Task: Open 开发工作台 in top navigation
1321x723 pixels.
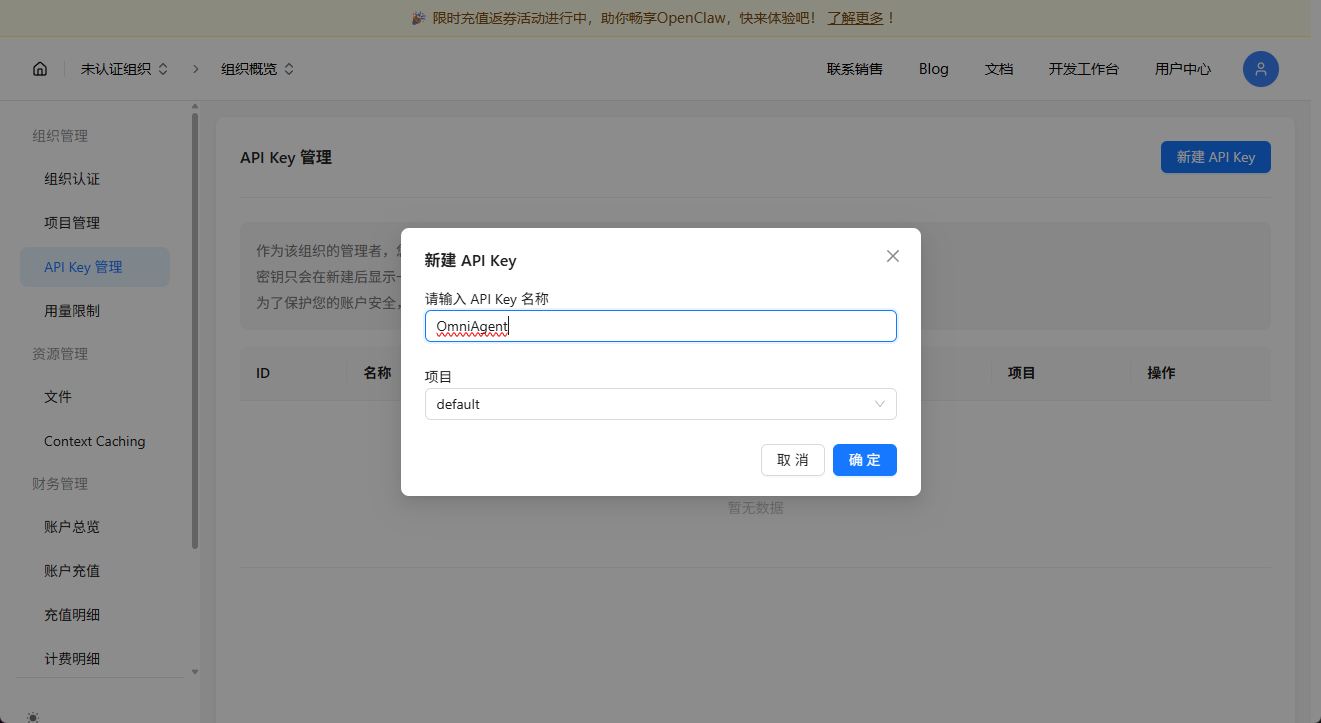Action: 1083,69
